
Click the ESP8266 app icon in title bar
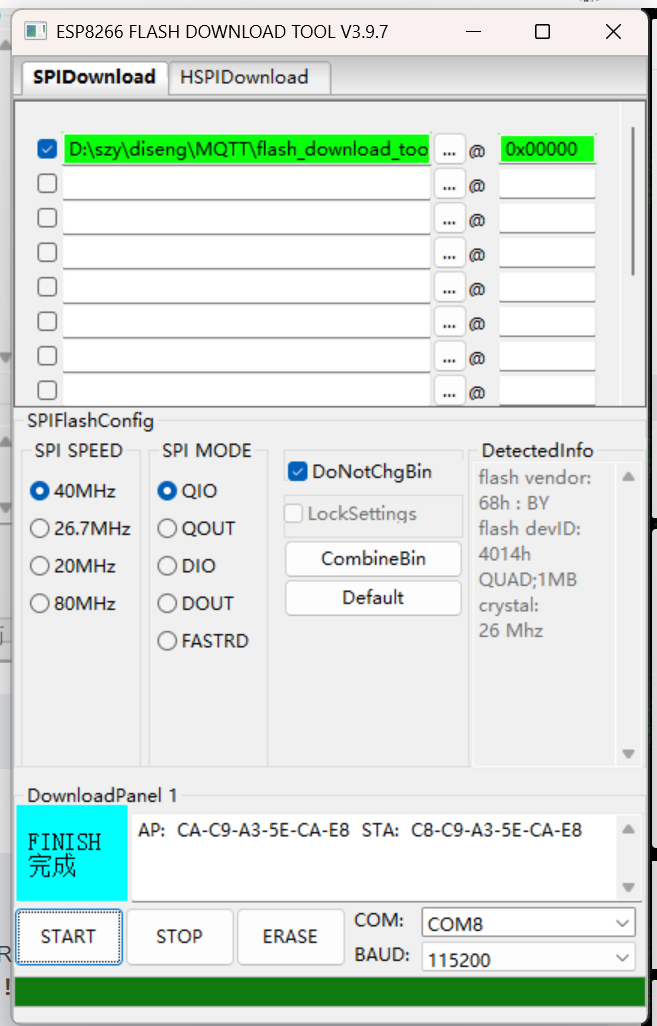[x=35, y=31]
